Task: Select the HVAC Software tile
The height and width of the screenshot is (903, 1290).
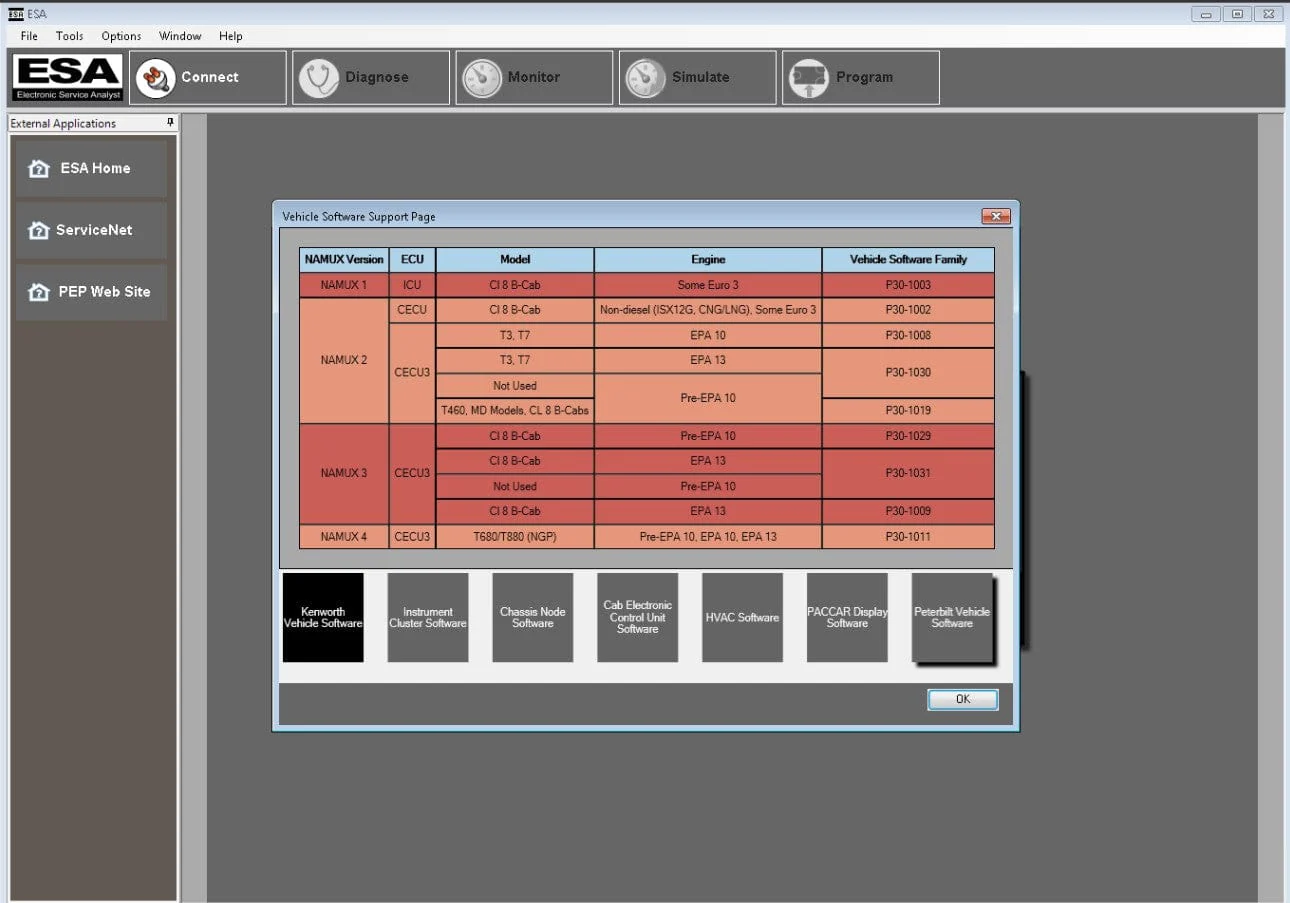Action: [742, 617]
